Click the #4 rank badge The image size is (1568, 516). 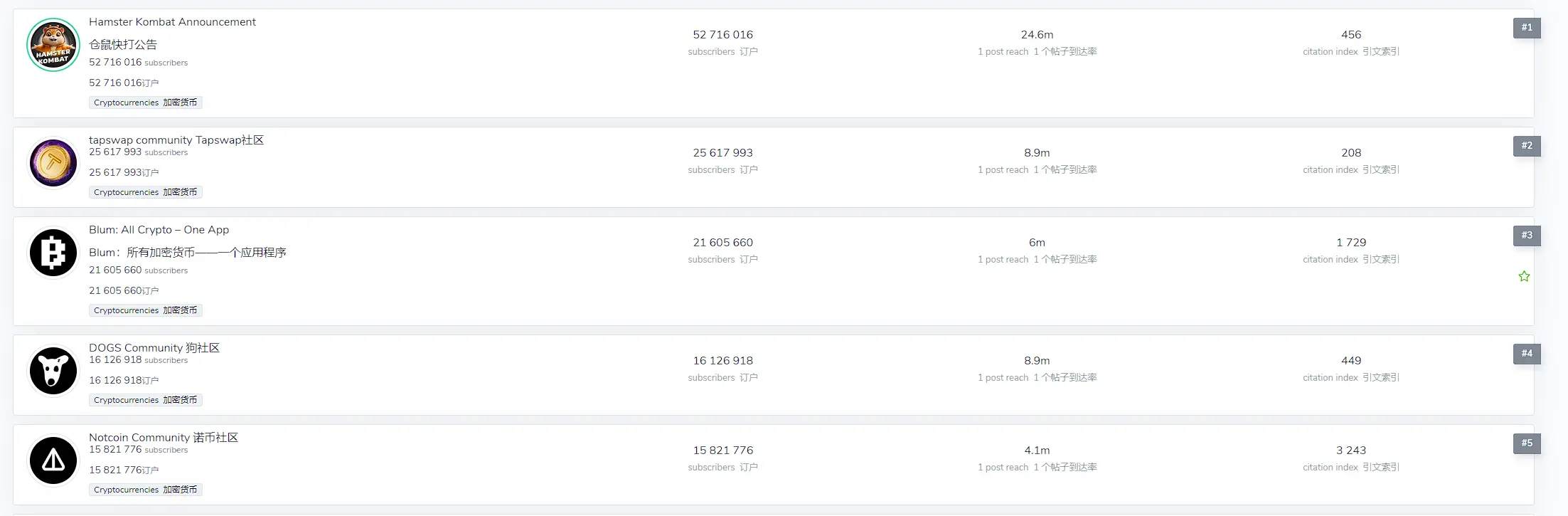[x=1527, y=354]
